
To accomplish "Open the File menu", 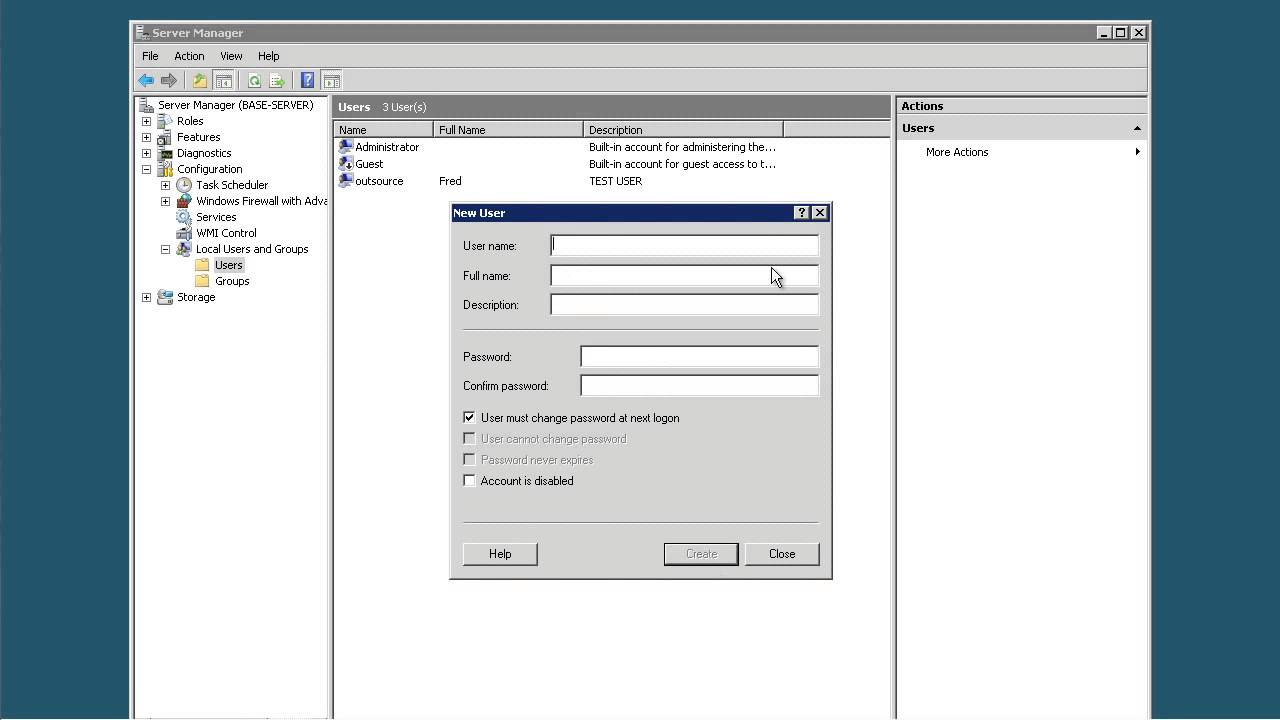I will (150, 56).
